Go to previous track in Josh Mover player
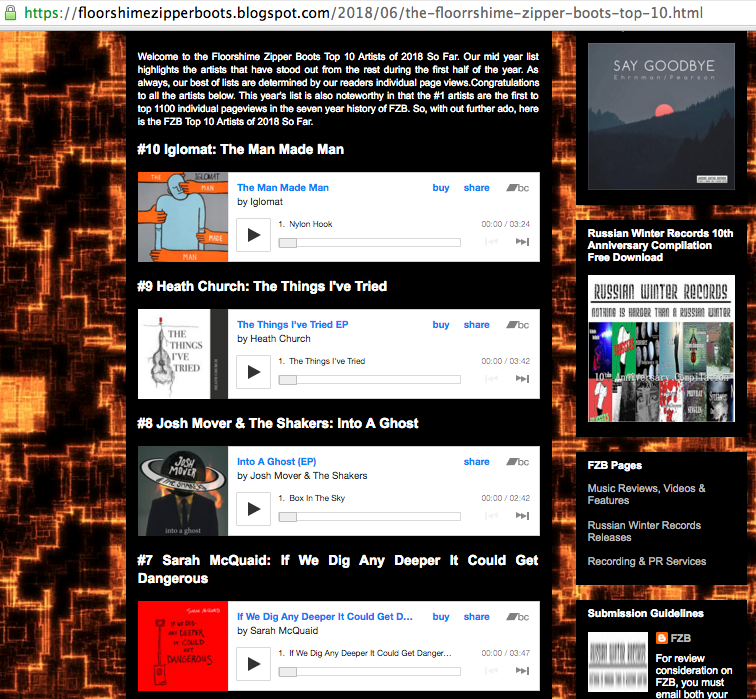The width and height of the screenshot is (756, 699). (x=491, y=515)
